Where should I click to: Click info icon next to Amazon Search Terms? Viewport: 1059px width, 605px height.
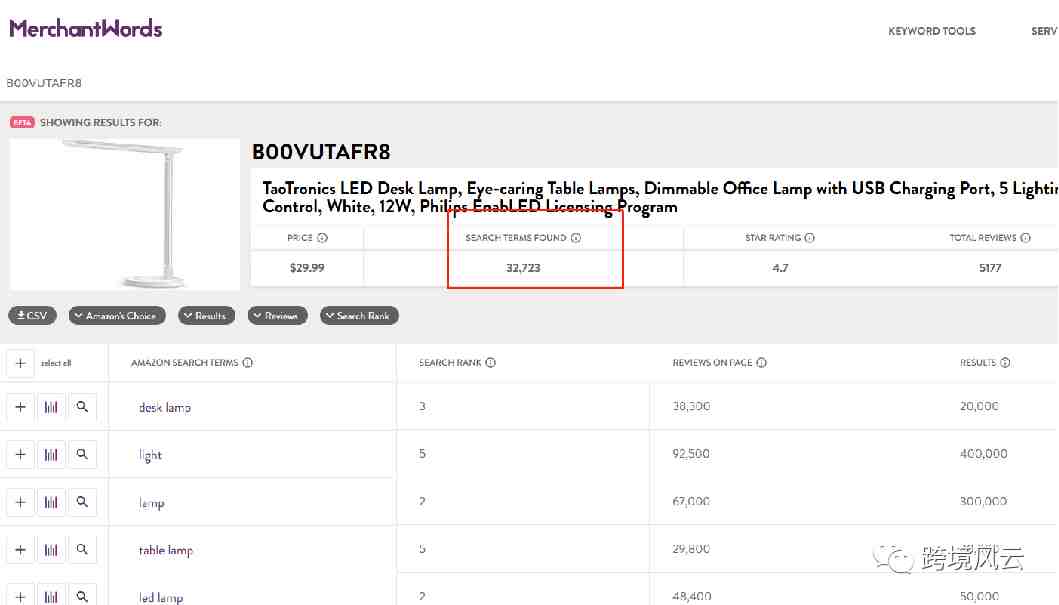248,363
